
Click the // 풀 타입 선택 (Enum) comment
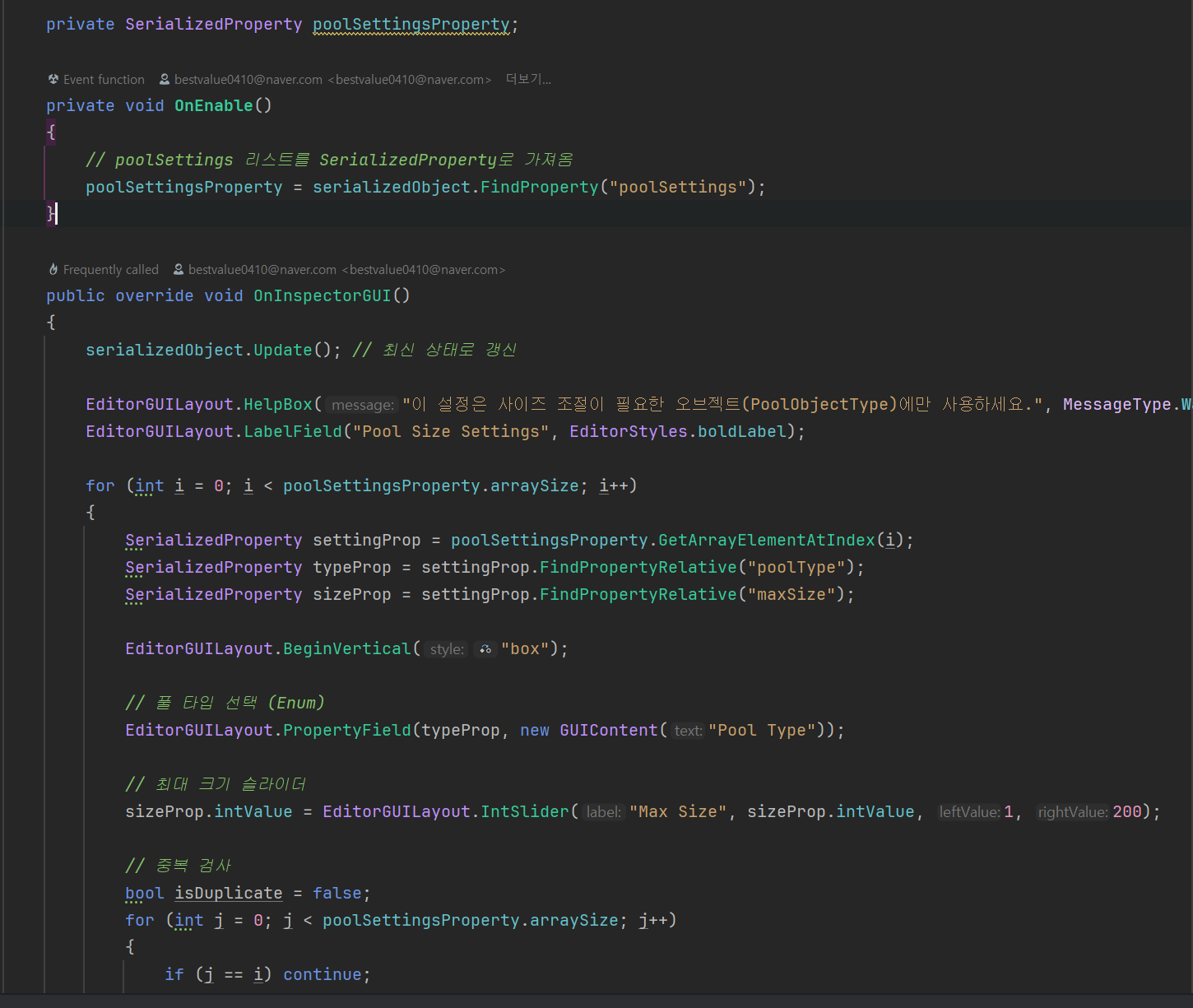click(x=225, y=703)
